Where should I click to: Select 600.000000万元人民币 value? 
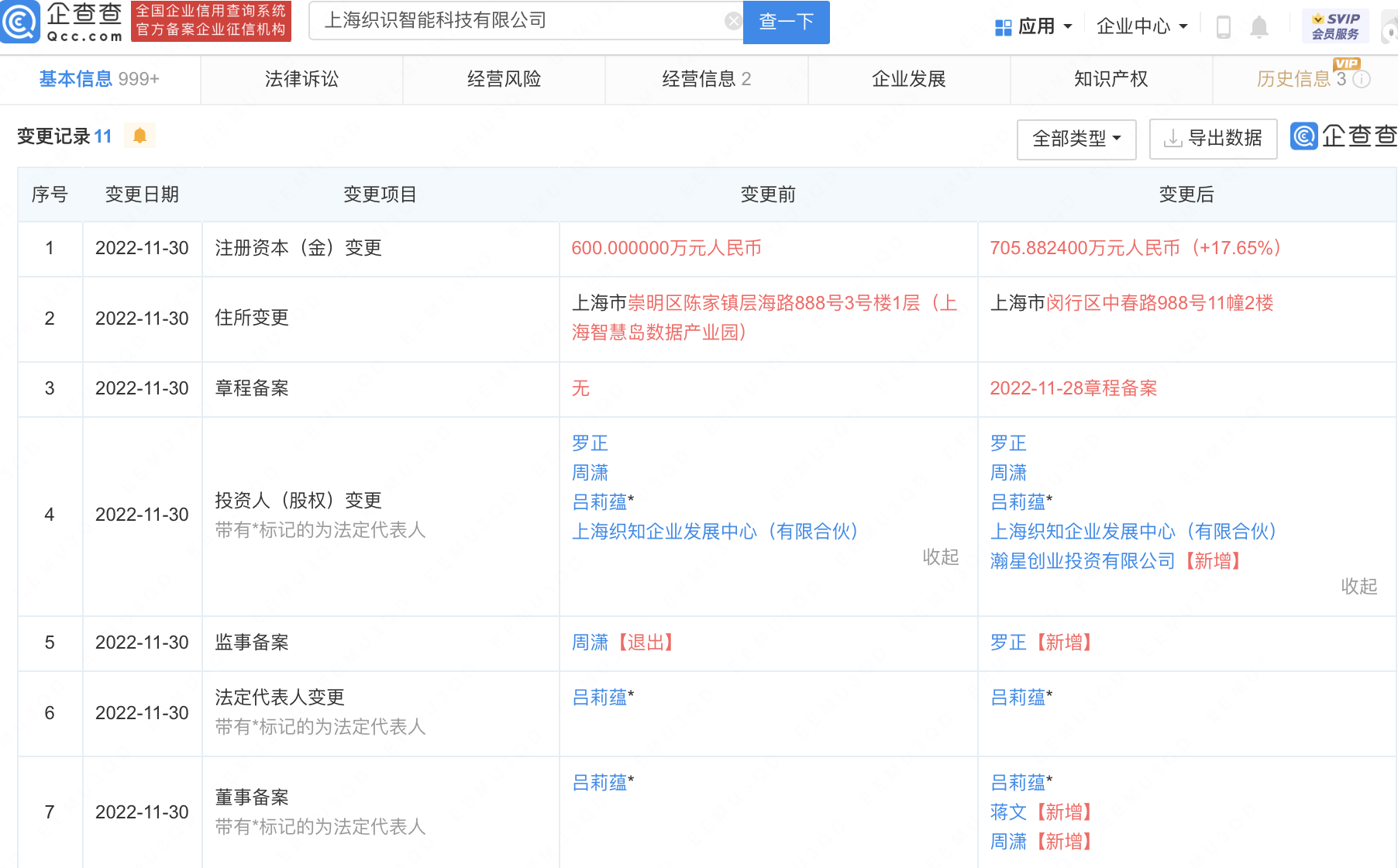[x=666, y=248]
